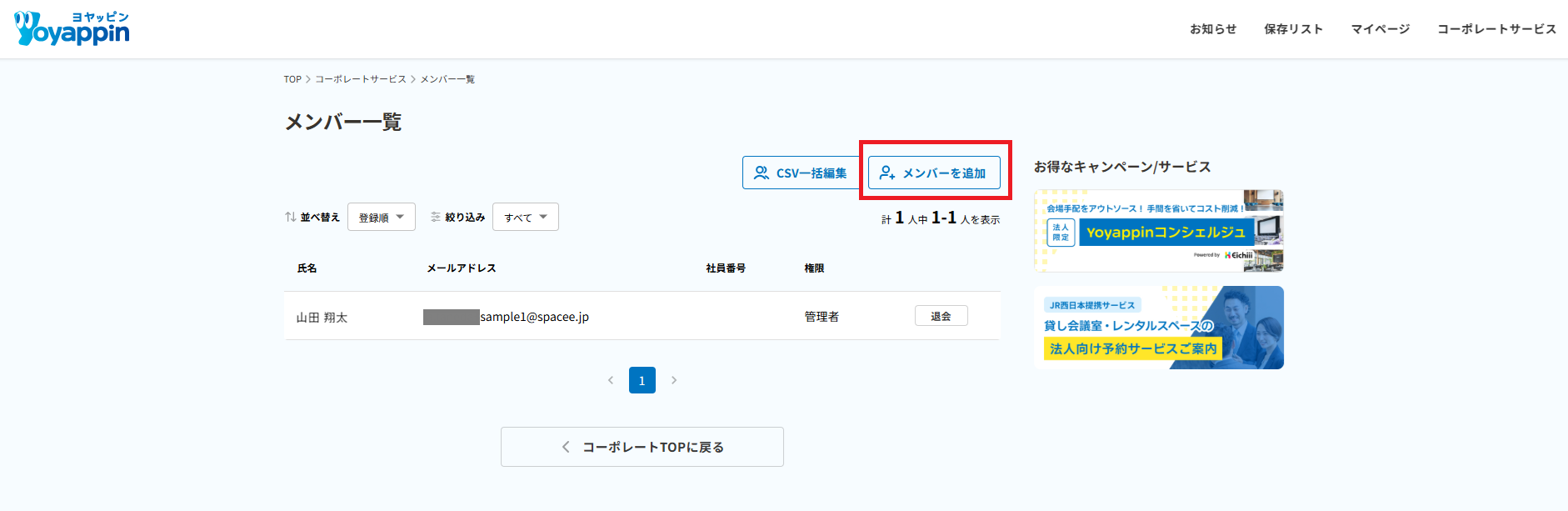Click the back chevron in コーポレートTOPに戻る
This screenshot has width=1568, height=511.
pos(566,447)
